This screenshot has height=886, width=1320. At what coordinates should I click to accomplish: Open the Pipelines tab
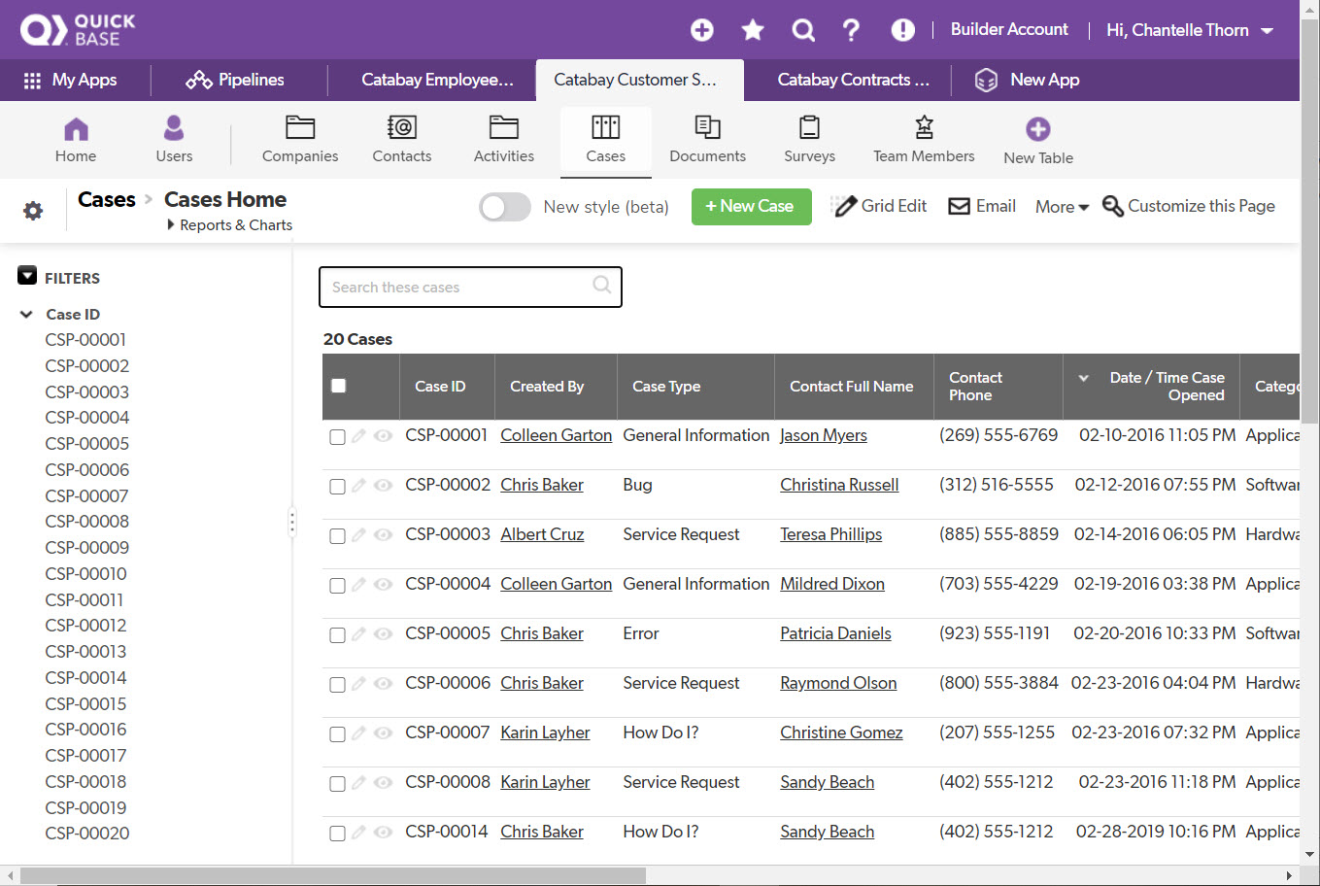235,80
